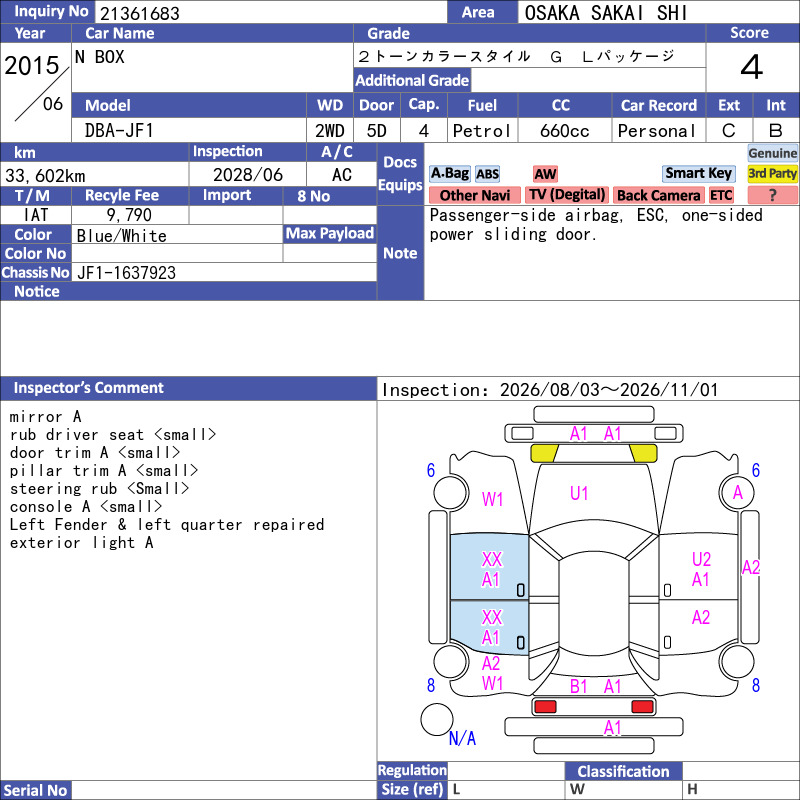Image resolution: width=800 pixels, height=800 pixels.
Task: Click the comment 'console A <small>'
Action: coord(86,507)
